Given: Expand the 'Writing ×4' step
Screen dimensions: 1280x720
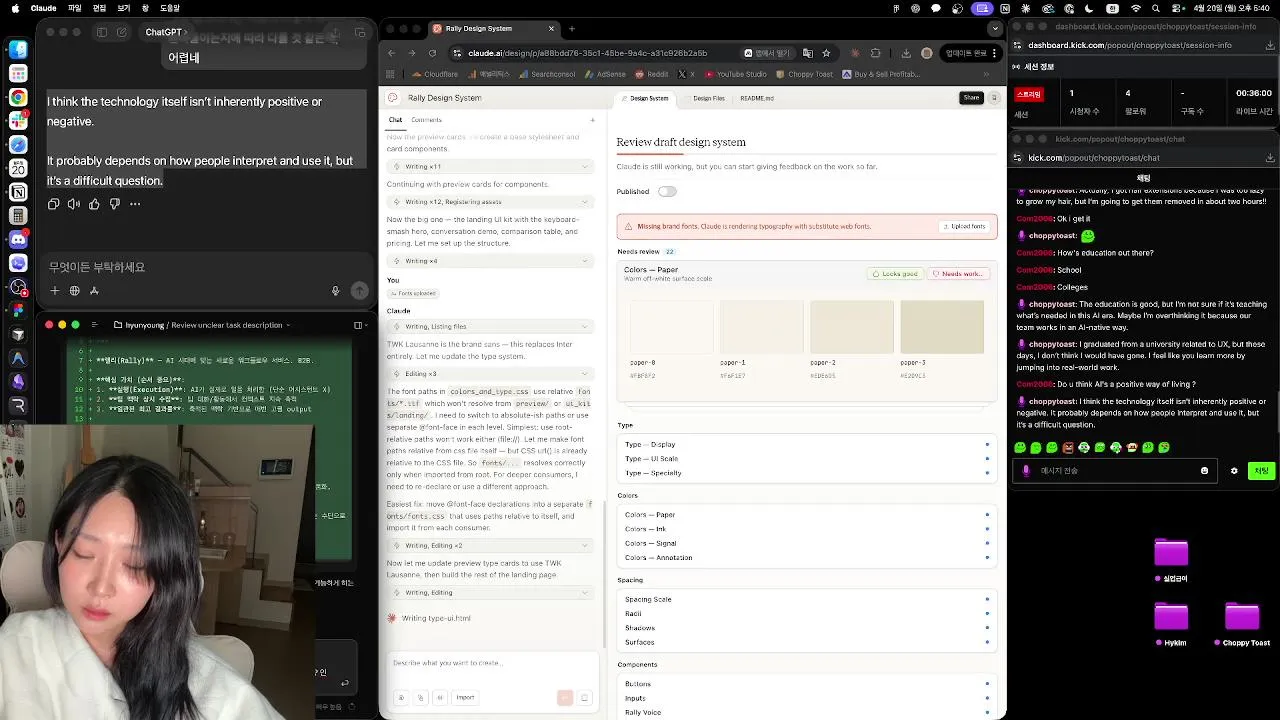Looking at the screenshot, I should click(x=490, y=261).
